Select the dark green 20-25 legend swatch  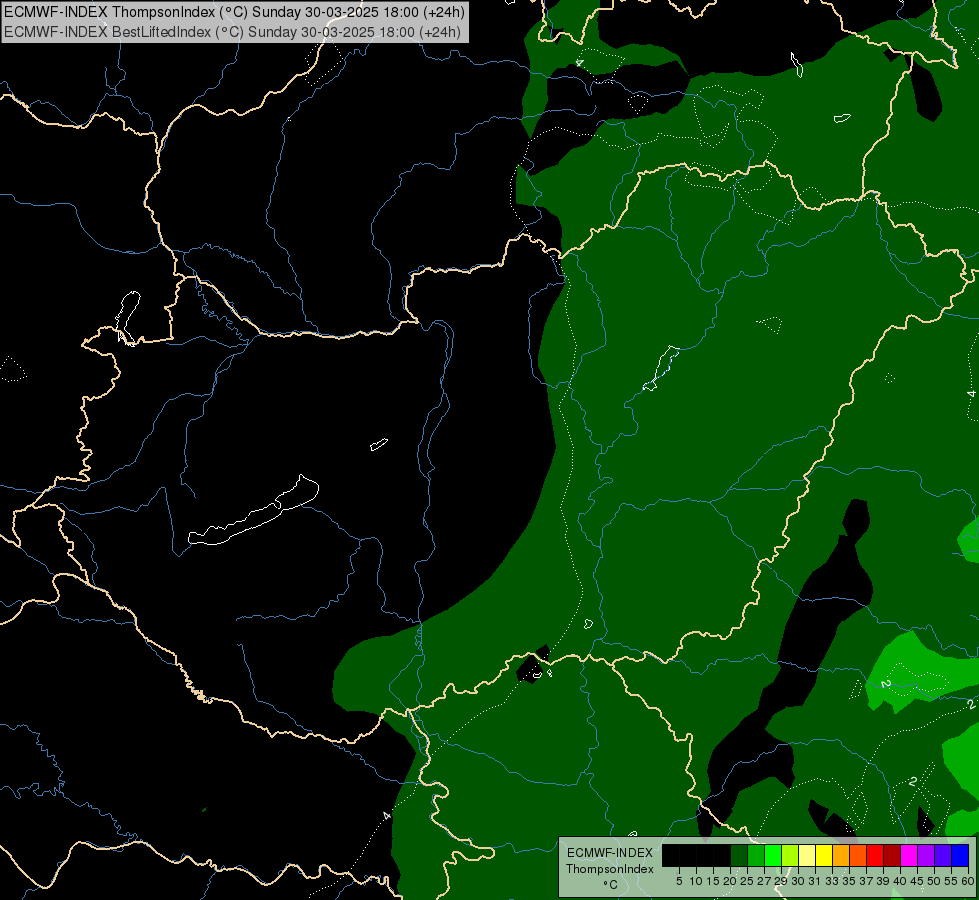pyautogui.click(x=739, y=855)
